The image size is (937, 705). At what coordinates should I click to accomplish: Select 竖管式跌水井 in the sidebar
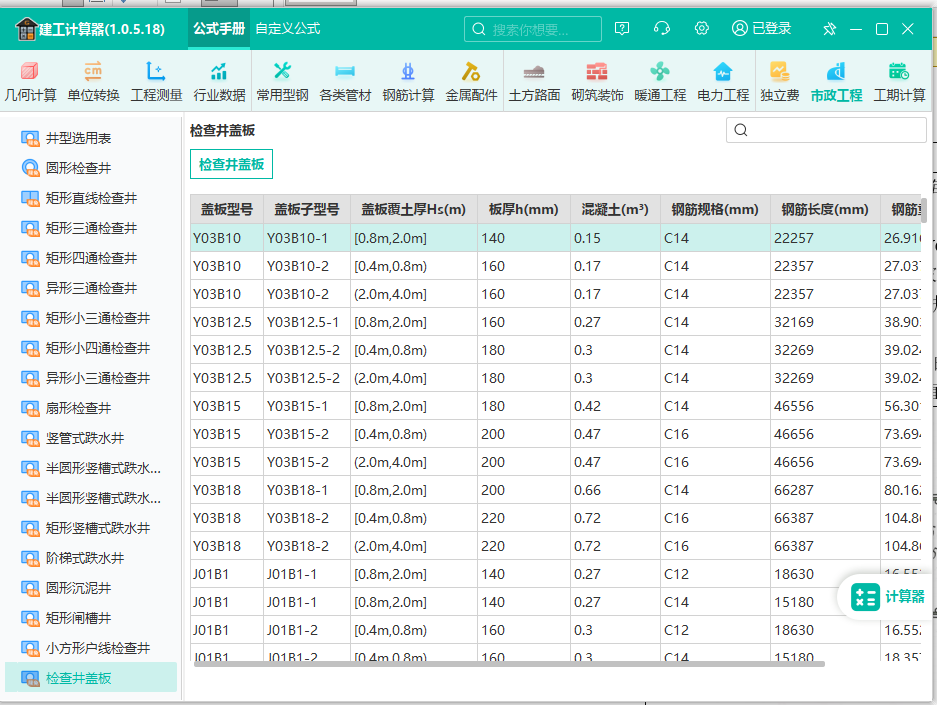90,438
